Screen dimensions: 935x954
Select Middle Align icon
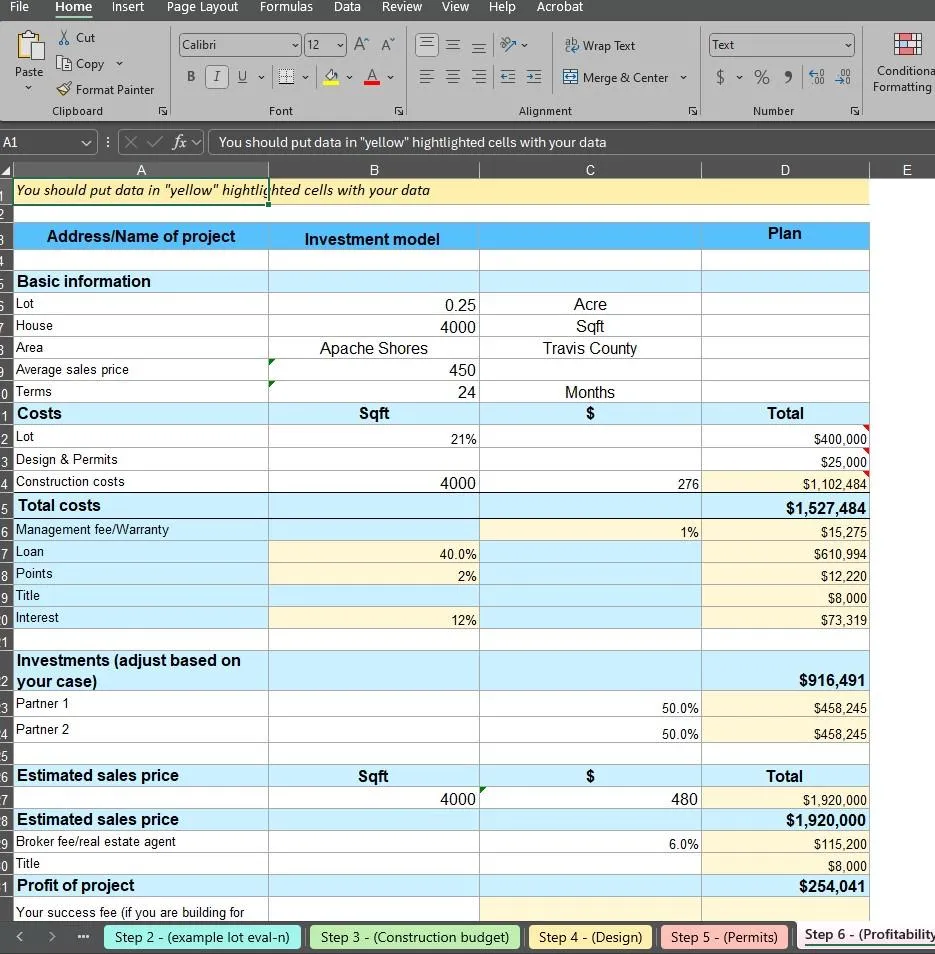point(453,45)
